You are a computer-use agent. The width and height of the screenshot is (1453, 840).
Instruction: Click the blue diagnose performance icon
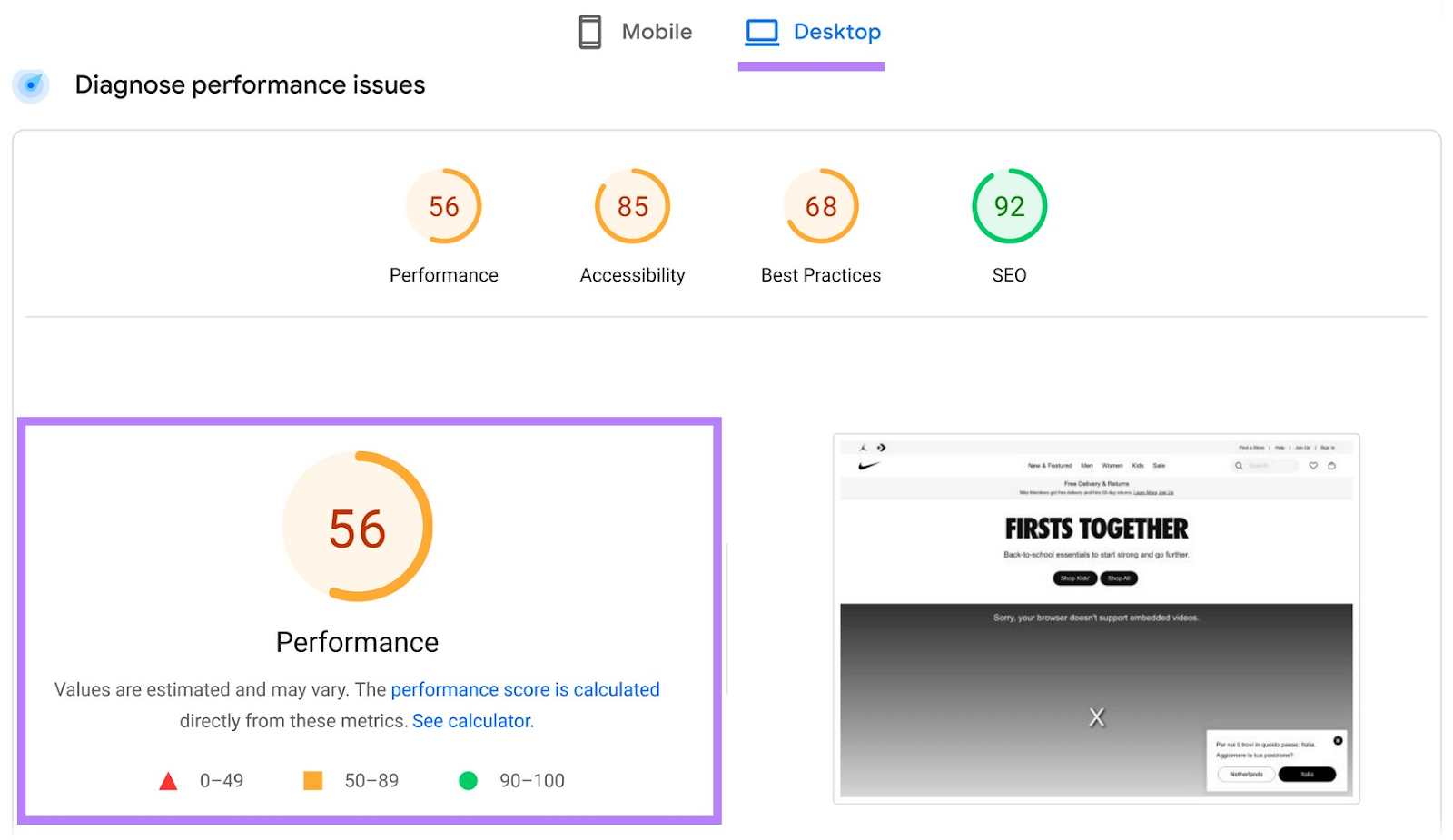pyautogui.click(x=30, y=84)
